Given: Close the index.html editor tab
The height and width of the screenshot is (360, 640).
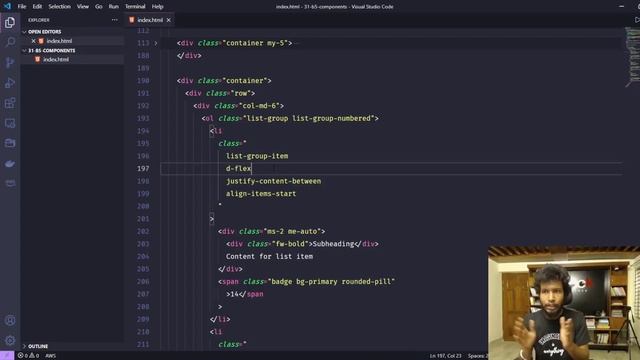Looking at the screenshot, I should [x=169, y=20].
